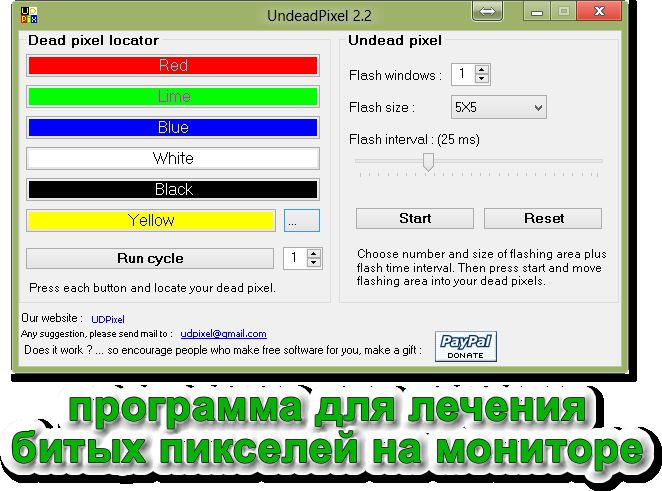Show the White test screen

pos(173,159)
